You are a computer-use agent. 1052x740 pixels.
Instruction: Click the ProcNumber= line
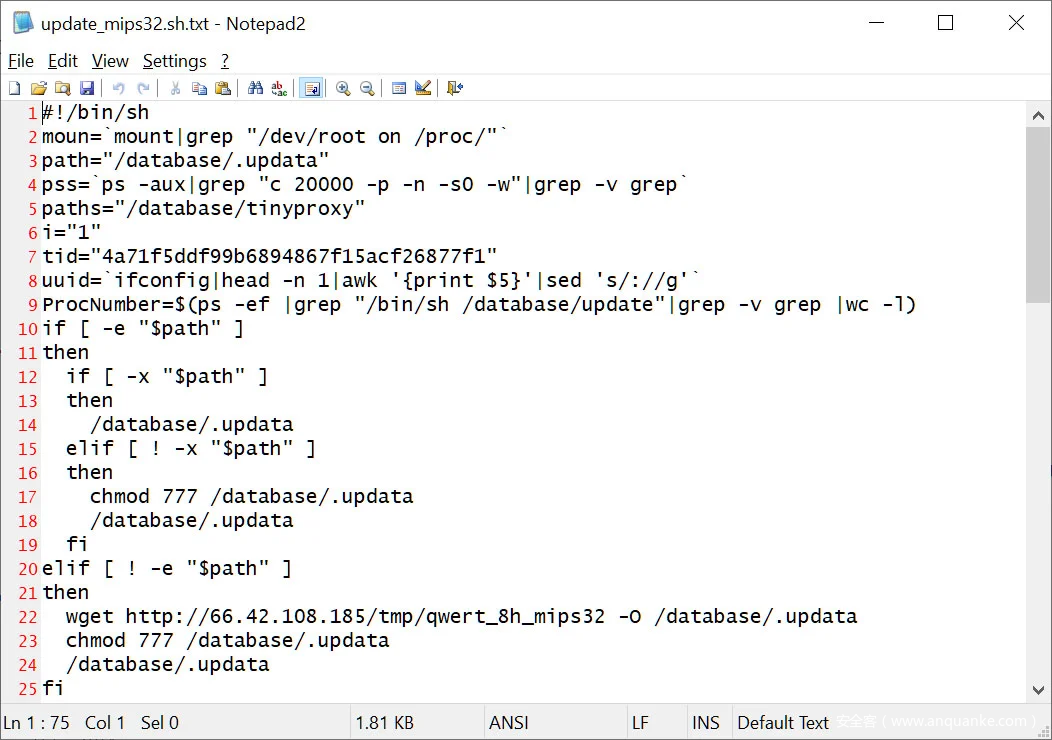click(x=479, y=304)
